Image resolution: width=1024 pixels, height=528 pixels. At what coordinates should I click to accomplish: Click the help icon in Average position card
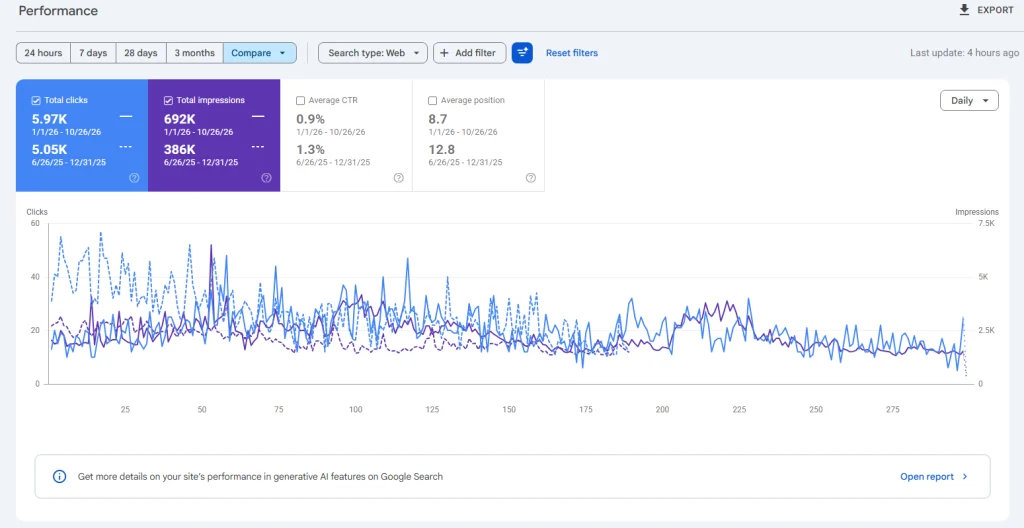tap(530, 178)
